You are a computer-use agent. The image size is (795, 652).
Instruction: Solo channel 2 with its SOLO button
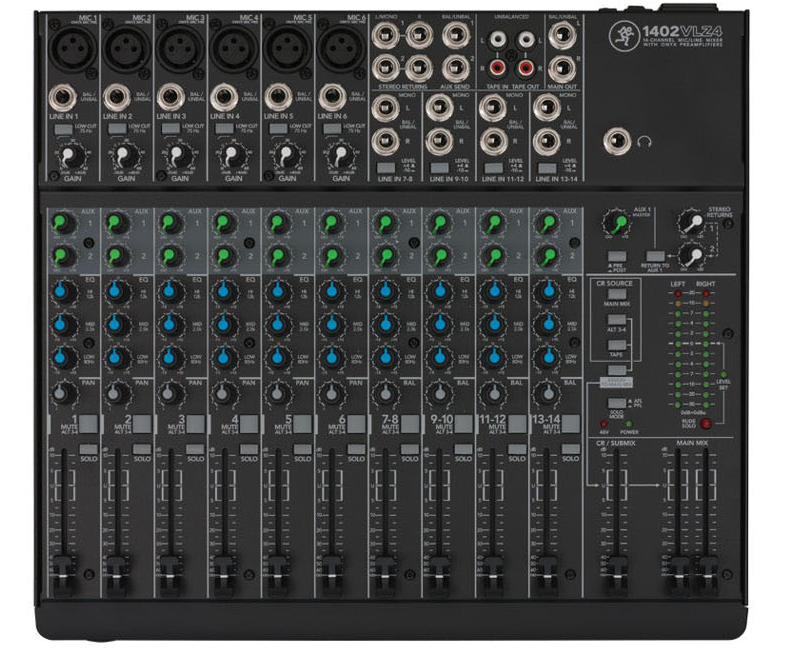(142, 449)
